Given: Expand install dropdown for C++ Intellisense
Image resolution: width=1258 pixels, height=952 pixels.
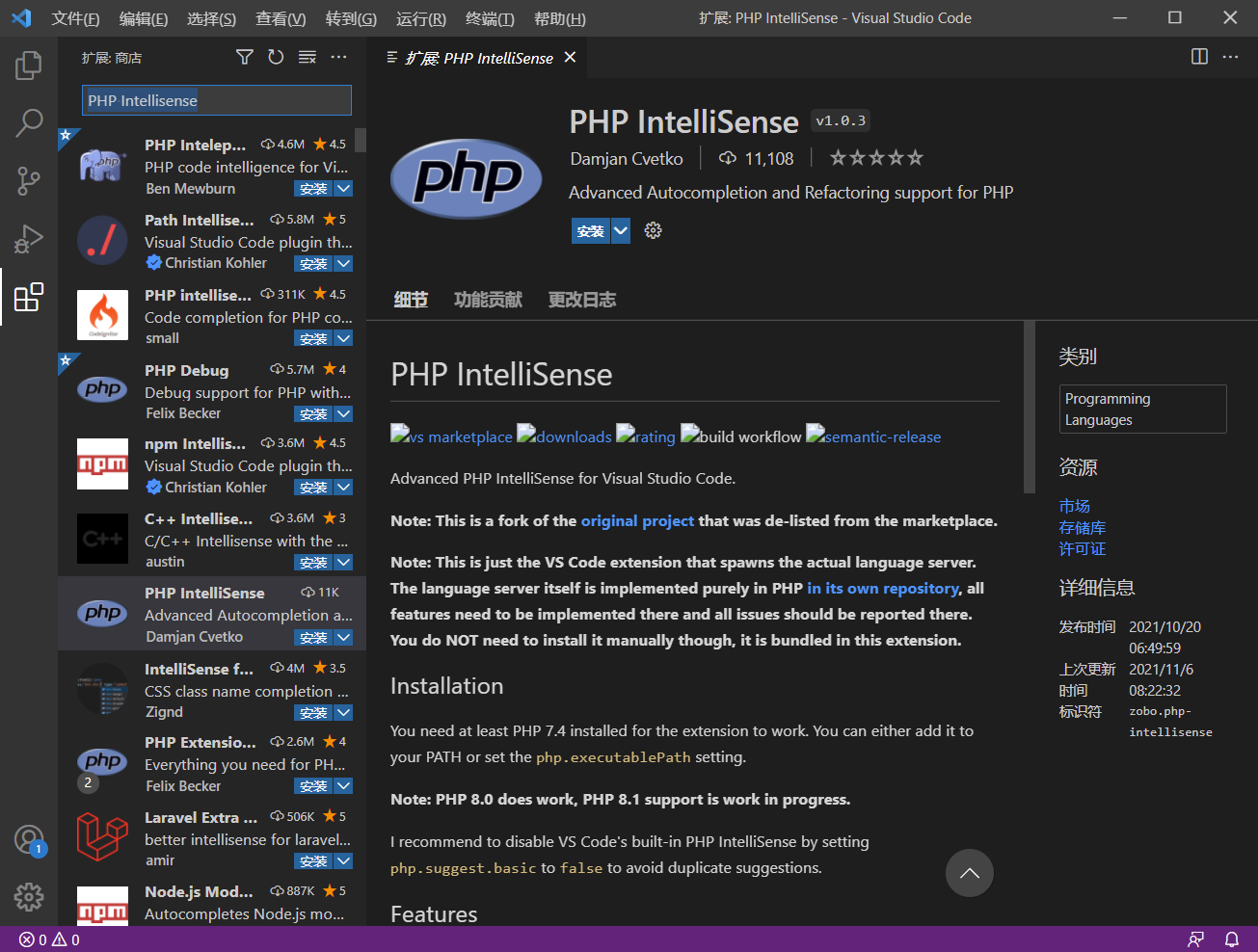Looking at the screenshot, I should pos(343,563).
